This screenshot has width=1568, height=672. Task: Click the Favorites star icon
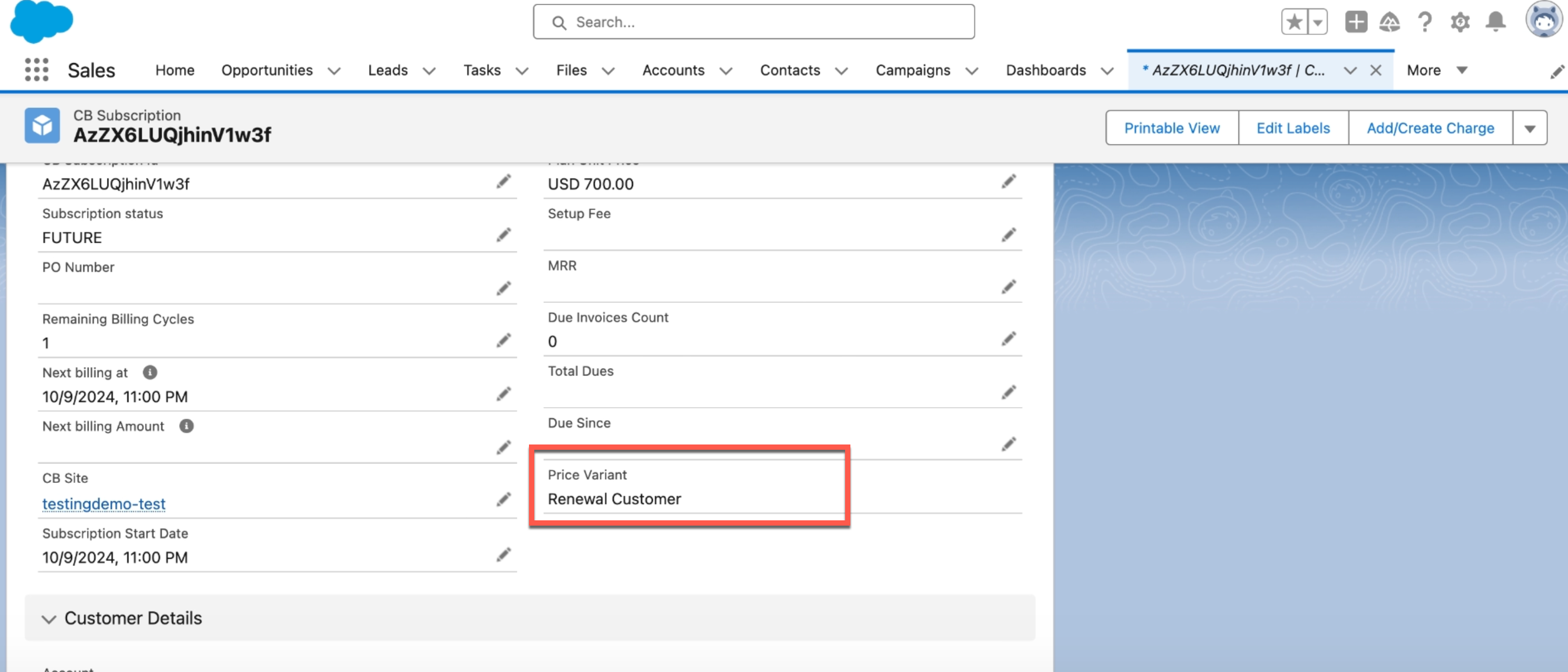[x=1293, y=23]
